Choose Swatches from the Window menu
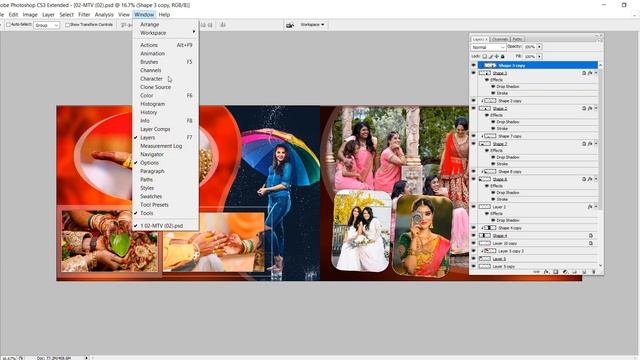This screenshot has height=360, width=640. tap(166, 196)
